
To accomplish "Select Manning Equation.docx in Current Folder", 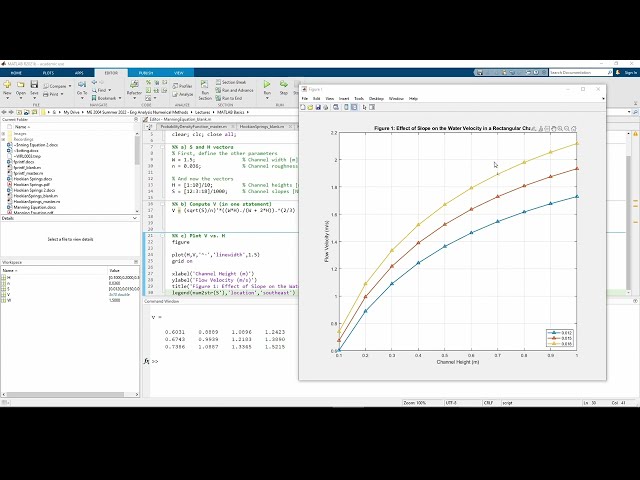I will (x=31, y=207).
